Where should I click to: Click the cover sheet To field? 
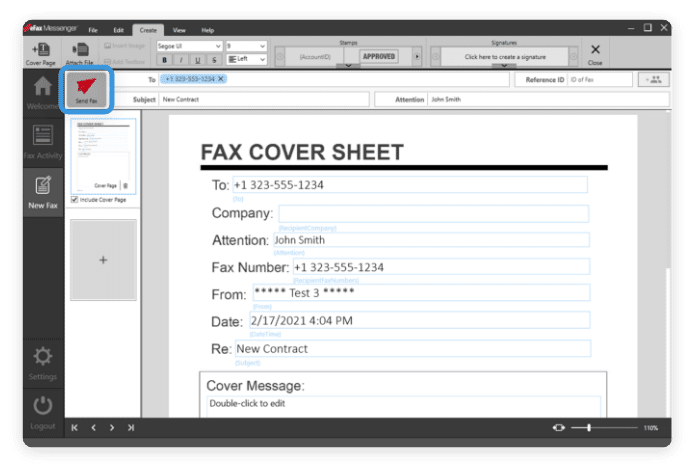point(410,185)
